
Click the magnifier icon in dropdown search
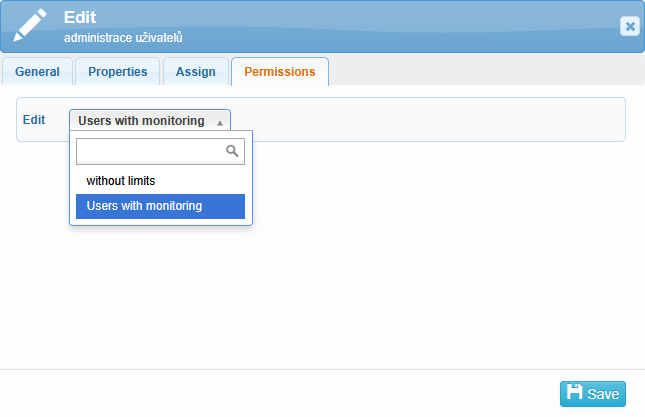click(233, 151)
